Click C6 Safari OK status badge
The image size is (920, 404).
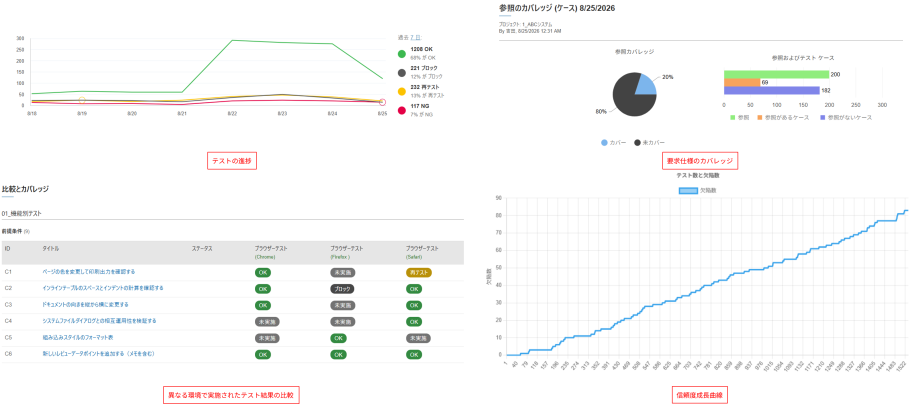point(414,355)
